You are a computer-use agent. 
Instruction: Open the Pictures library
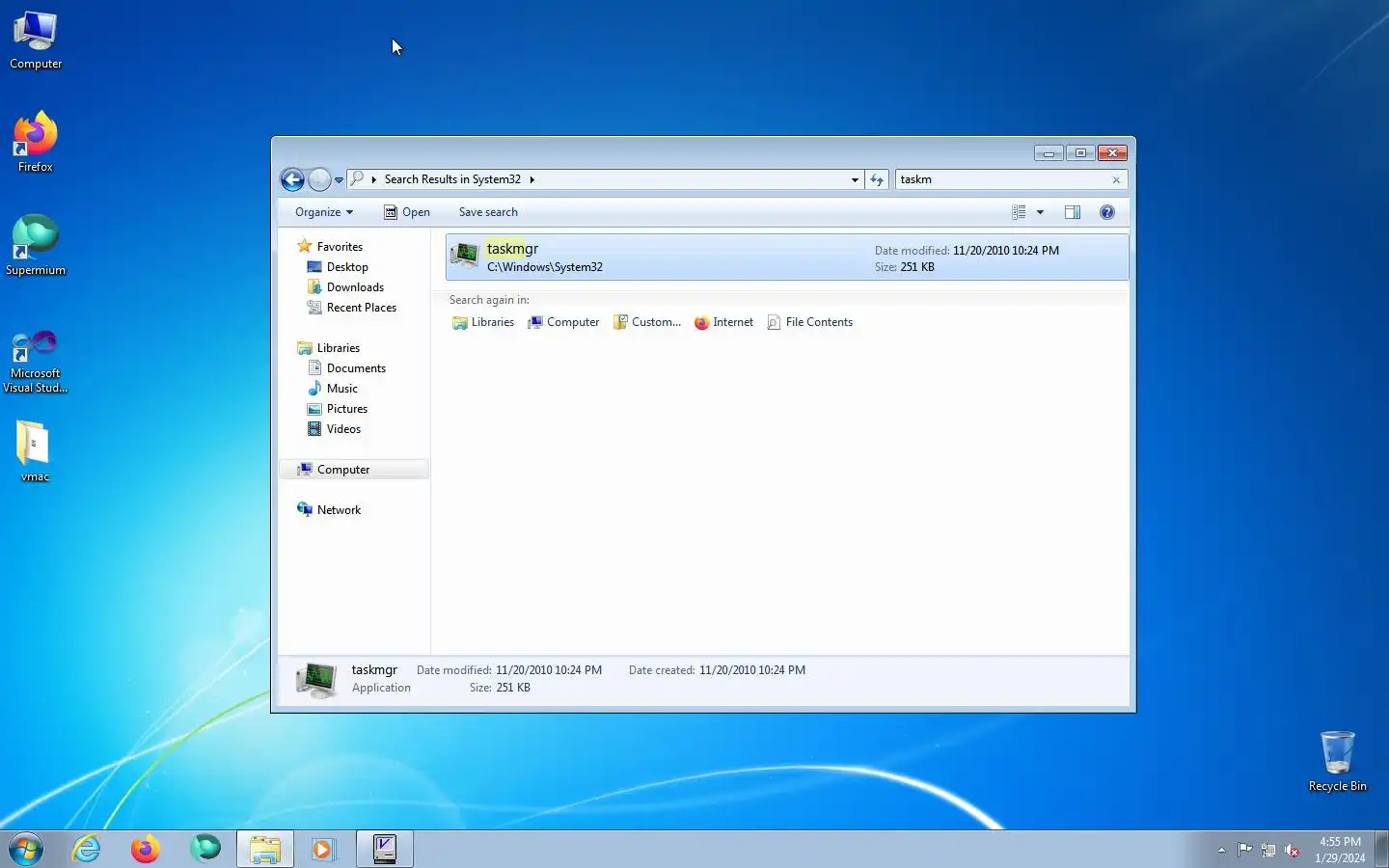click(338, 409)
